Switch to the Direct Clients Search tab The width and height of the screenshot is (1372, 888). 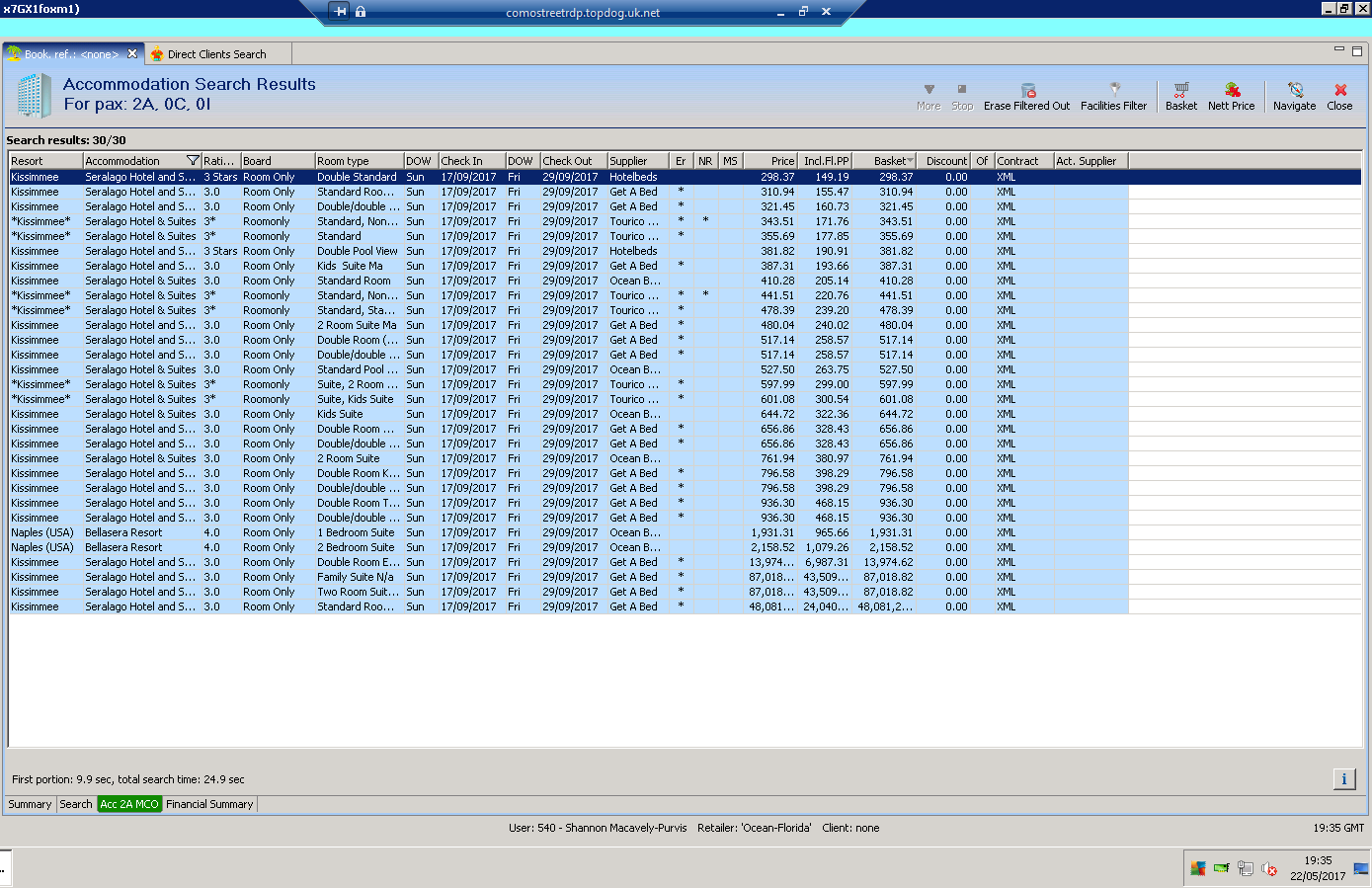217,54
